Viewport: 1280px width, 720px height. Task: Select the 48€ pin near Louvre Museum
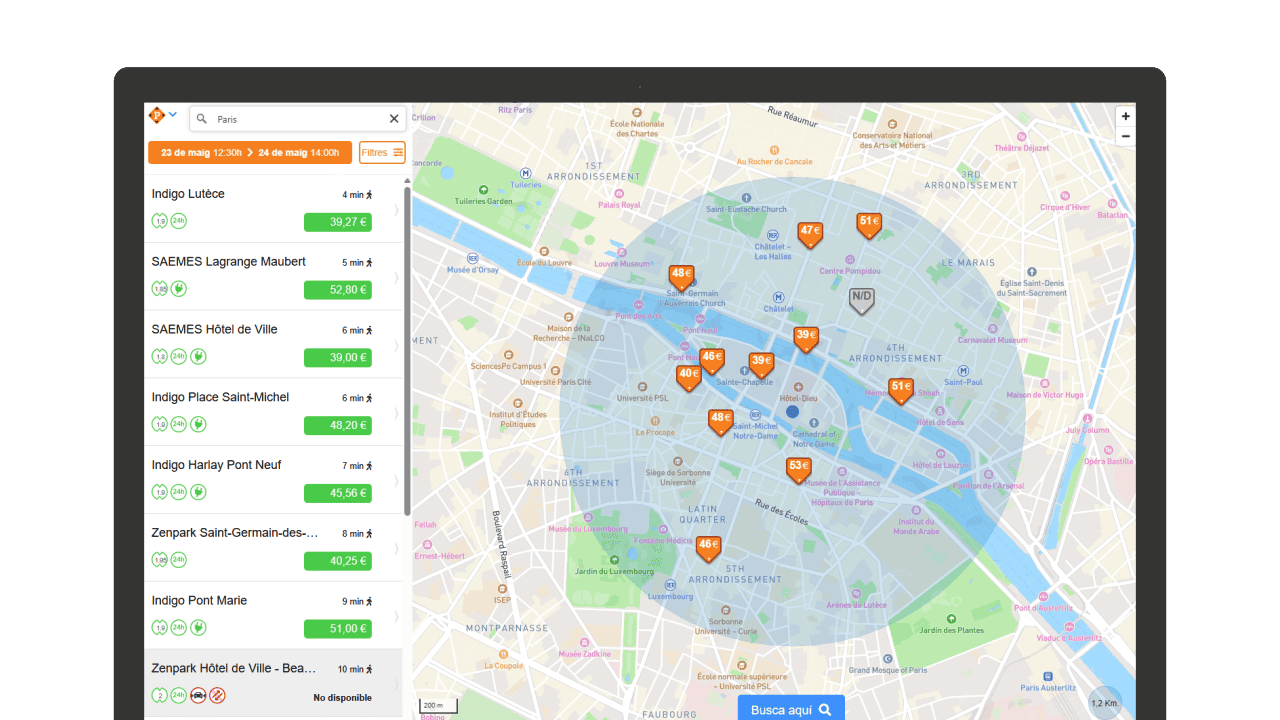coord(682,277)
